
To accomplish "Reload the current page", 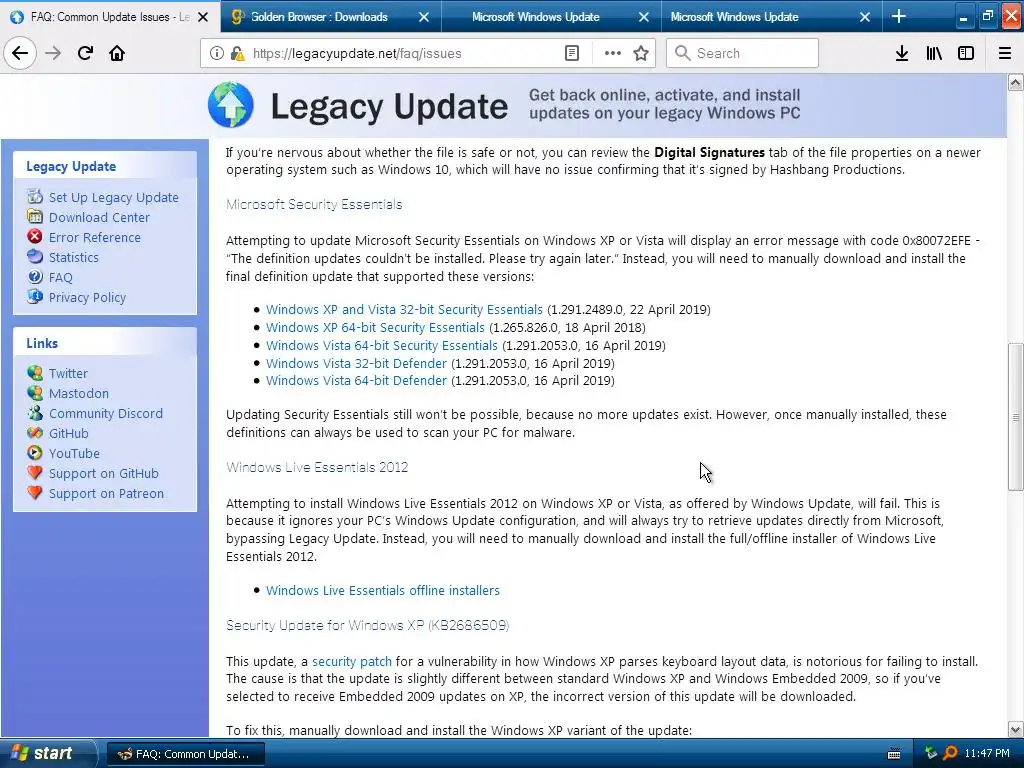I will click(x=85, y=53).
